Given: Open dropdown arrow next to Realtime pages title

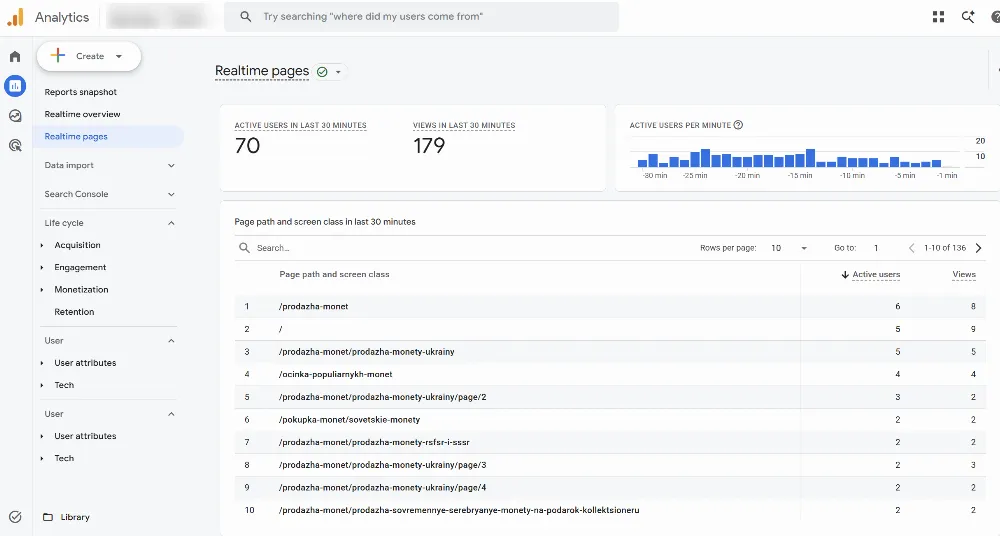Looking at the screenshot, I should click(x=338, y=72).
